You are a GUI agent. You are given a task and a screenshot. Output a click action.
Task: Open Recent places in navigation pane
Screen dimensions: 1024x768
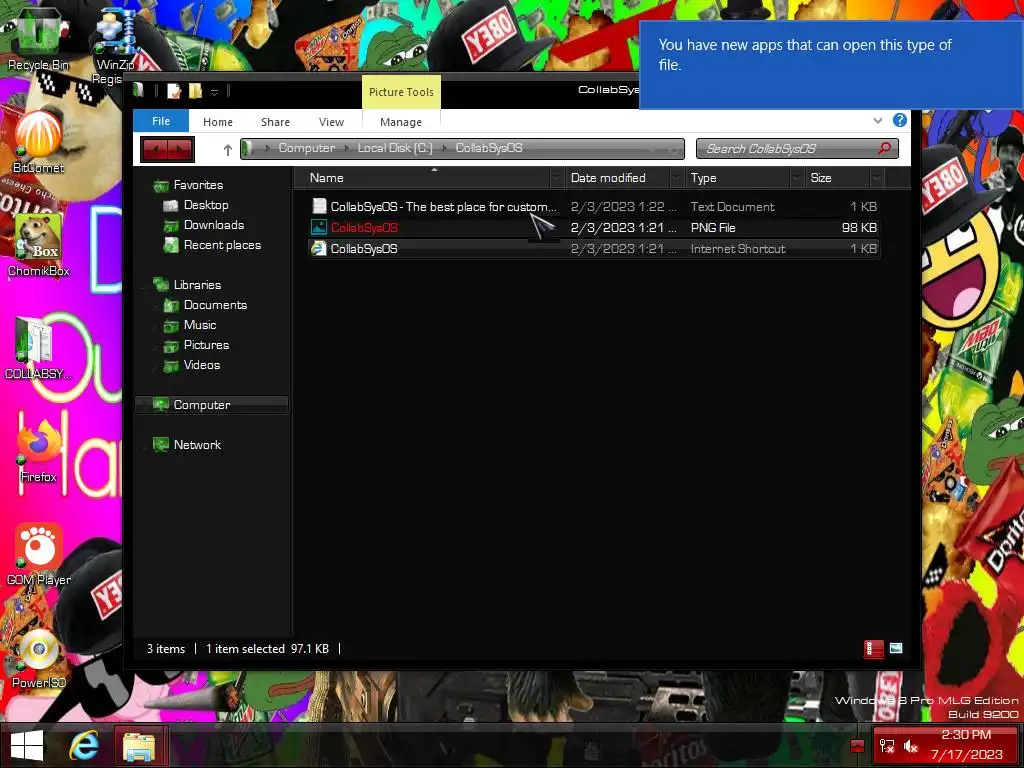(x=222, y=245)
